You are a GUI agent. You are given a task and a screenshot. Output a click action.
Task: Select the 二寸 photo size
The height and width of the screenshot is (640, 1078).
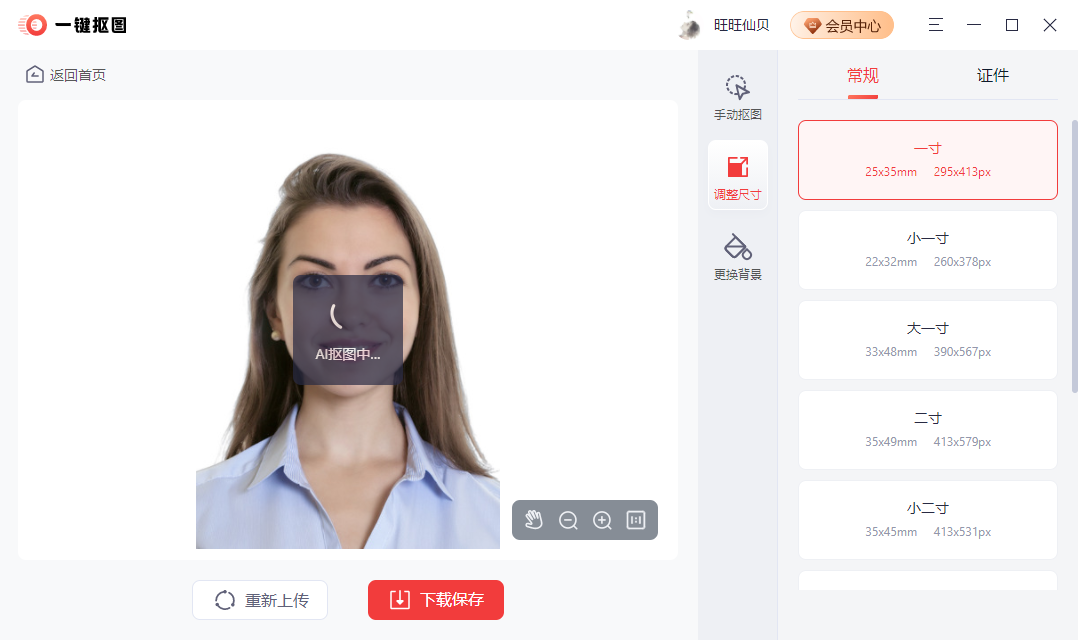927,430
